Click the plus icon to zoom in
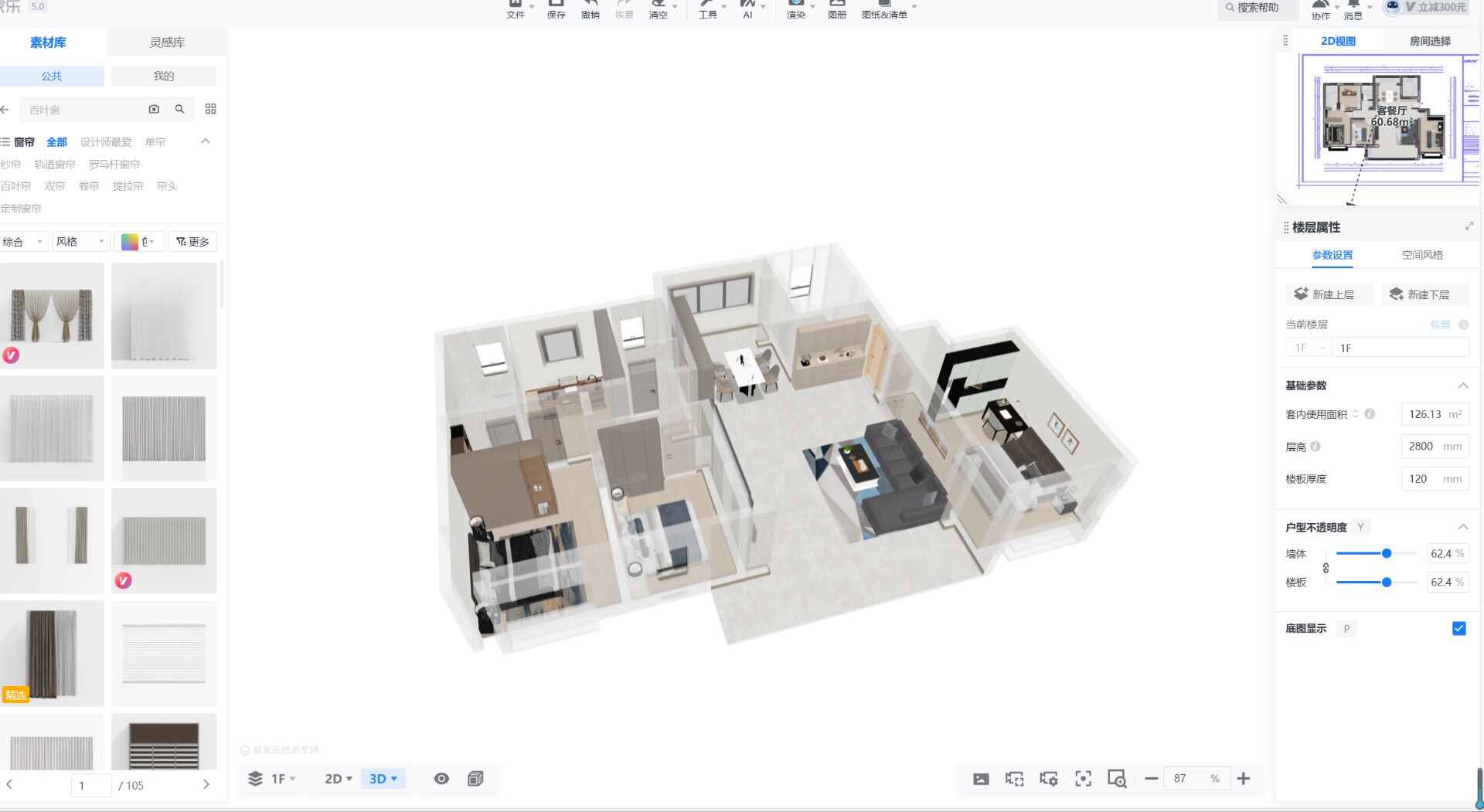This screenshot has height=812, width=1484. [x=1243, y=779]
